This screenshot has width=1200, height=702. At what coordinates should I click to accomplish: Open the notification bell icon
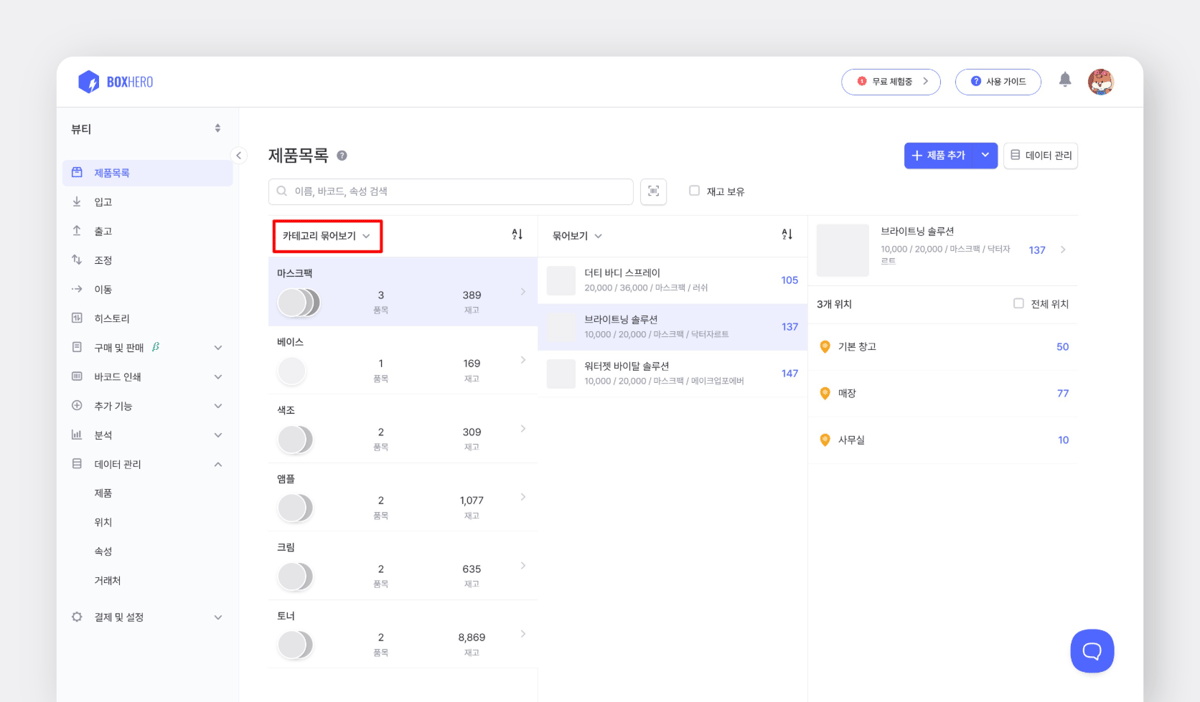1064,82
